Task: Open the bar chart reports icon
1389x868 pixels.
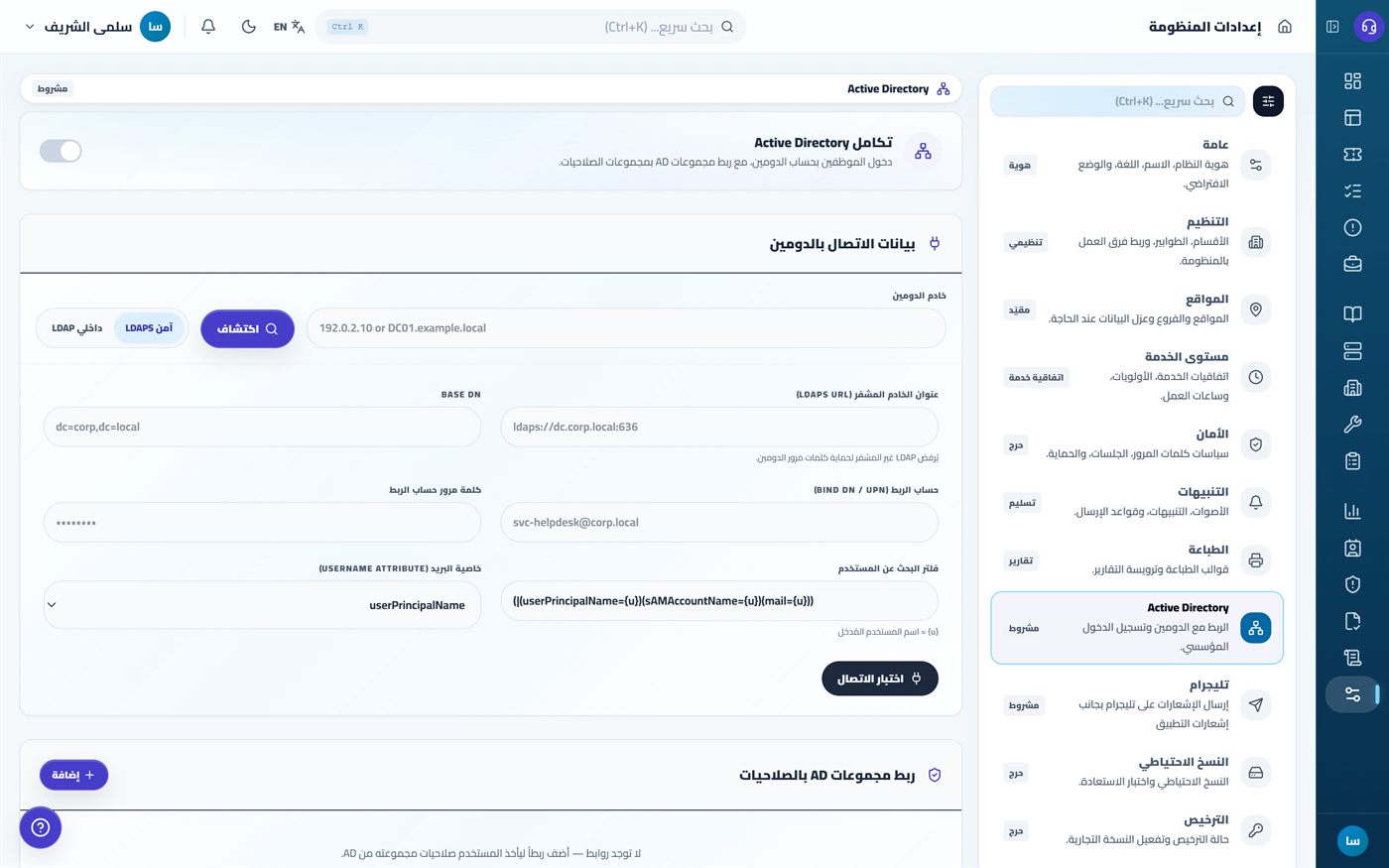Action: point(1352,511)
